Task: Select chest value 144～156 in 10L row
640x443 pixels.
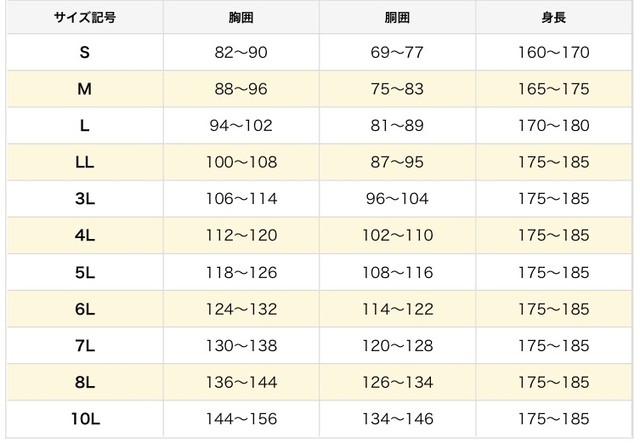Action: click(241, 419)
